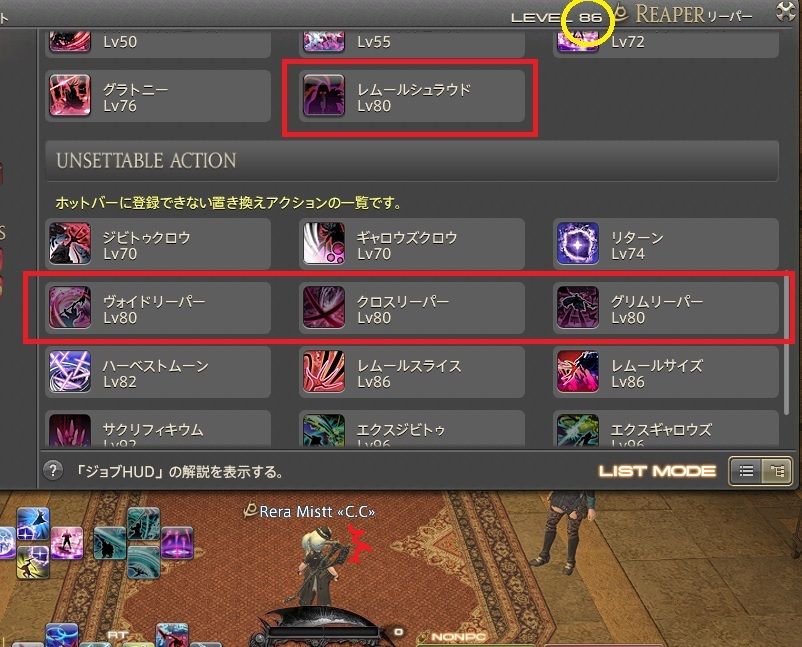
Task: Click the Unsettable Action section header
Action: [412, 161]
